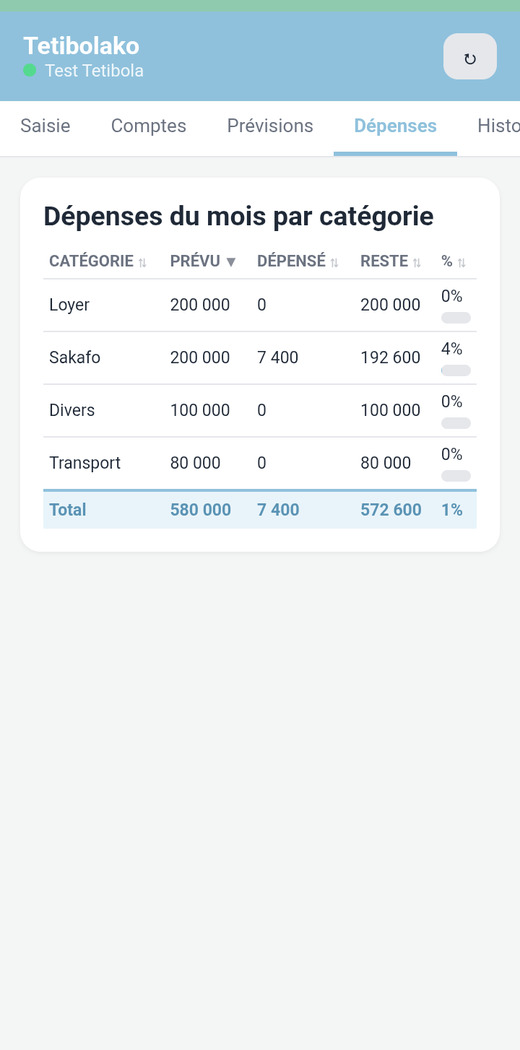Click the Divers category row
Screen dimensions: 520x1050
260,410
